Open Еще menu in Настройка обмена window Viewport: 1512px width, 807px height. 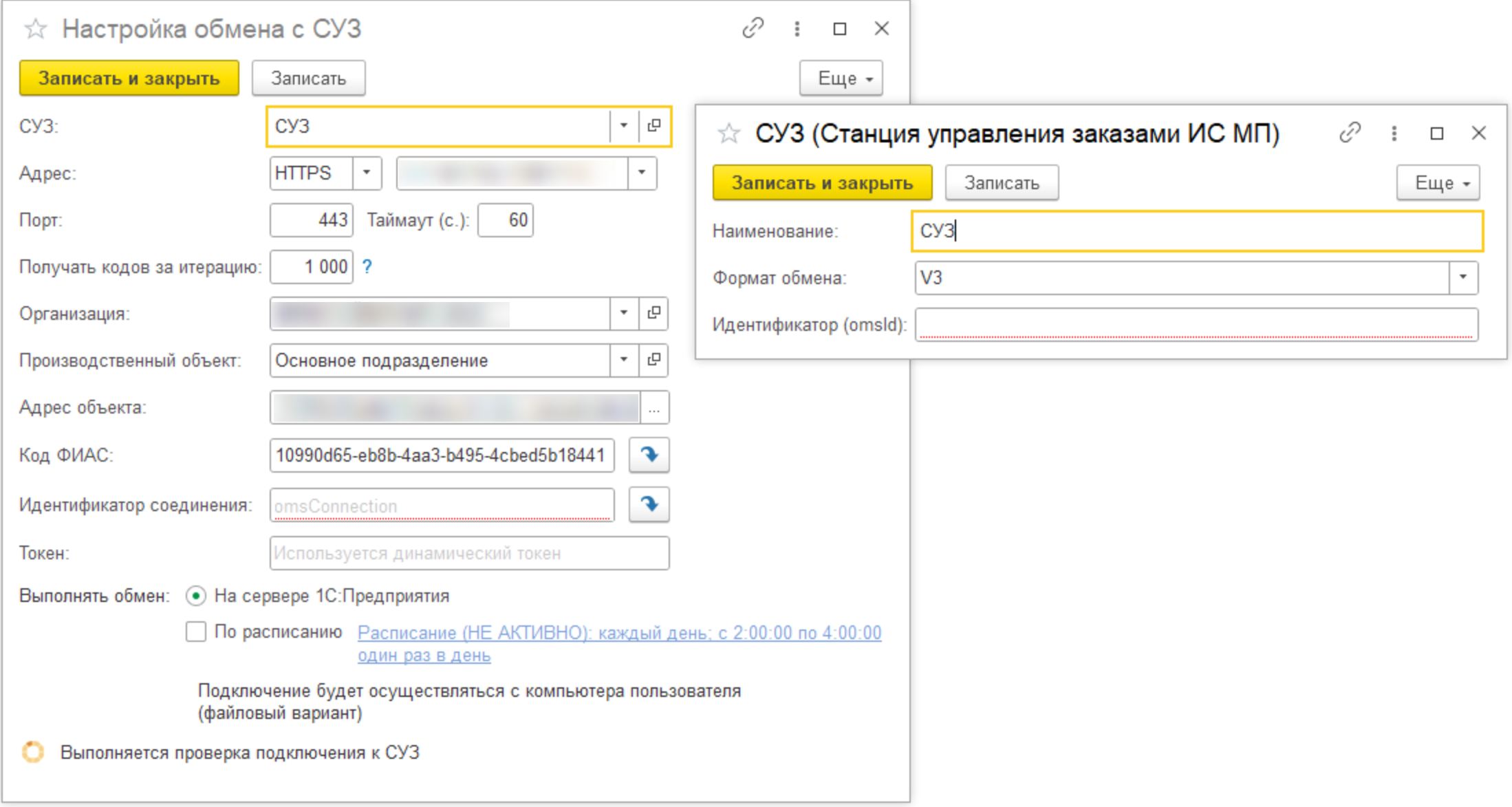(x=841, y=78)
